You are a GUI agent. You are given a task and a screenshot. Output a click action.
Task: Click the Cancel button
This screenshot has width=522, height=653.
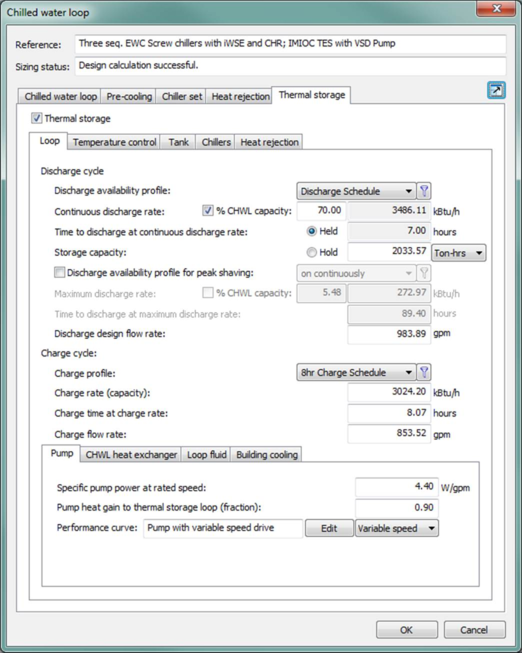[x=475, y=630]
